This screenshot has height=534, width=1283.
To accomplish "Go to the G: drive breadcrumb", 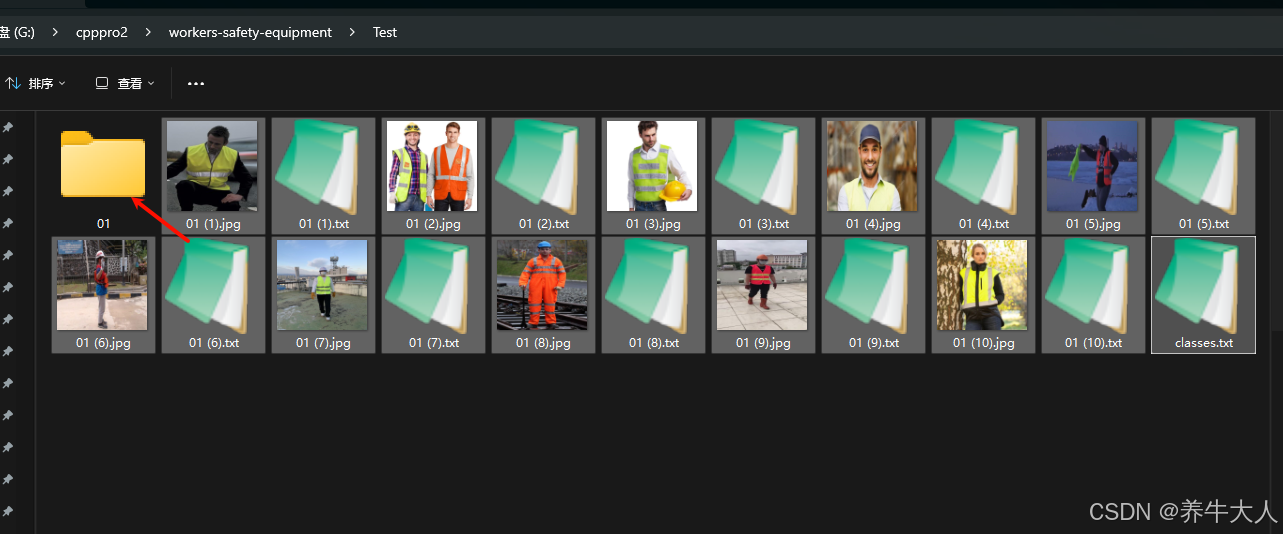I will point(17,32).
